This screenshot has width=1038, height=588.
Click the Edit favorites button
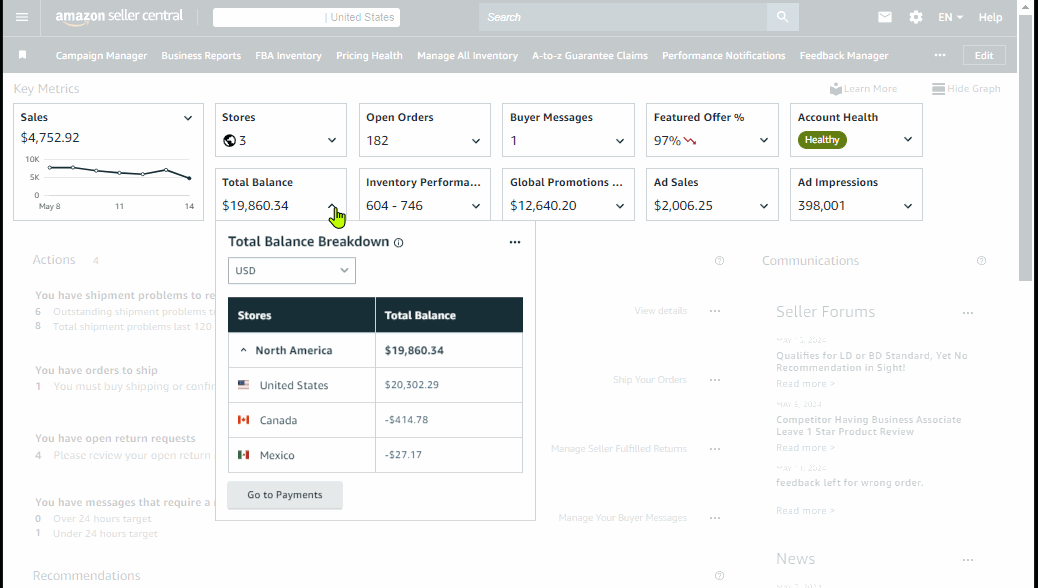coord(984,56)
